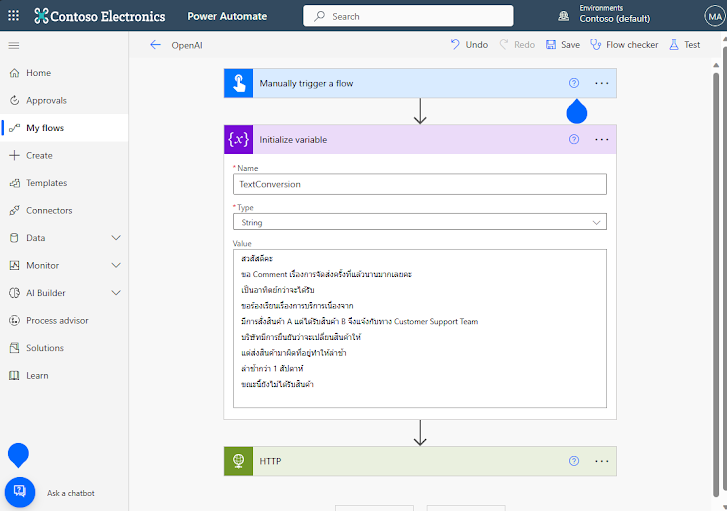Open help for Manually trigger a flow
The image size is (727, 511).
574,83
